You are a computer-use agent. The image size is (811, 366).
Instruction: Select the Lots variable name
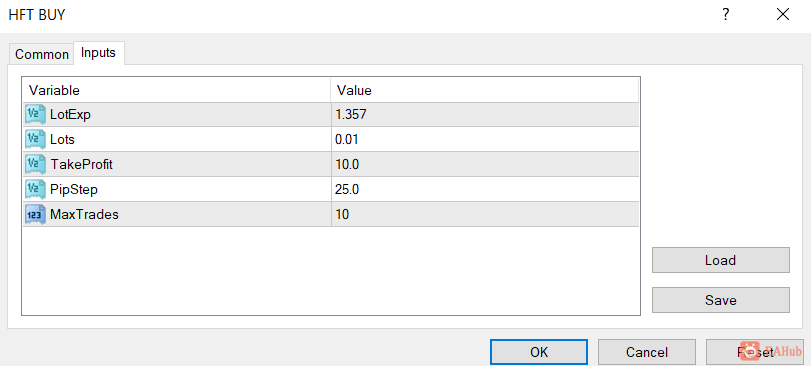pos(62,140)
